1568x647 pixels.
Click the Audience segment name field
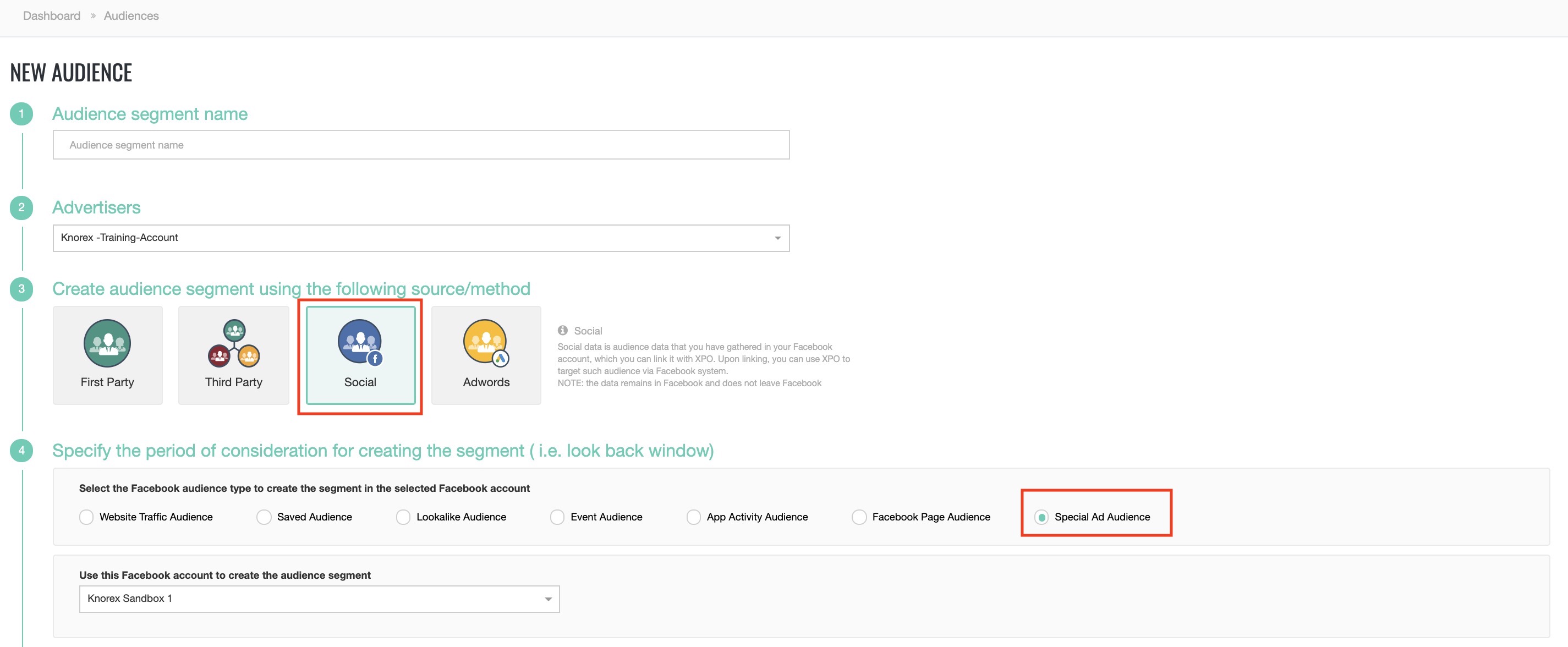click(420, 145)
